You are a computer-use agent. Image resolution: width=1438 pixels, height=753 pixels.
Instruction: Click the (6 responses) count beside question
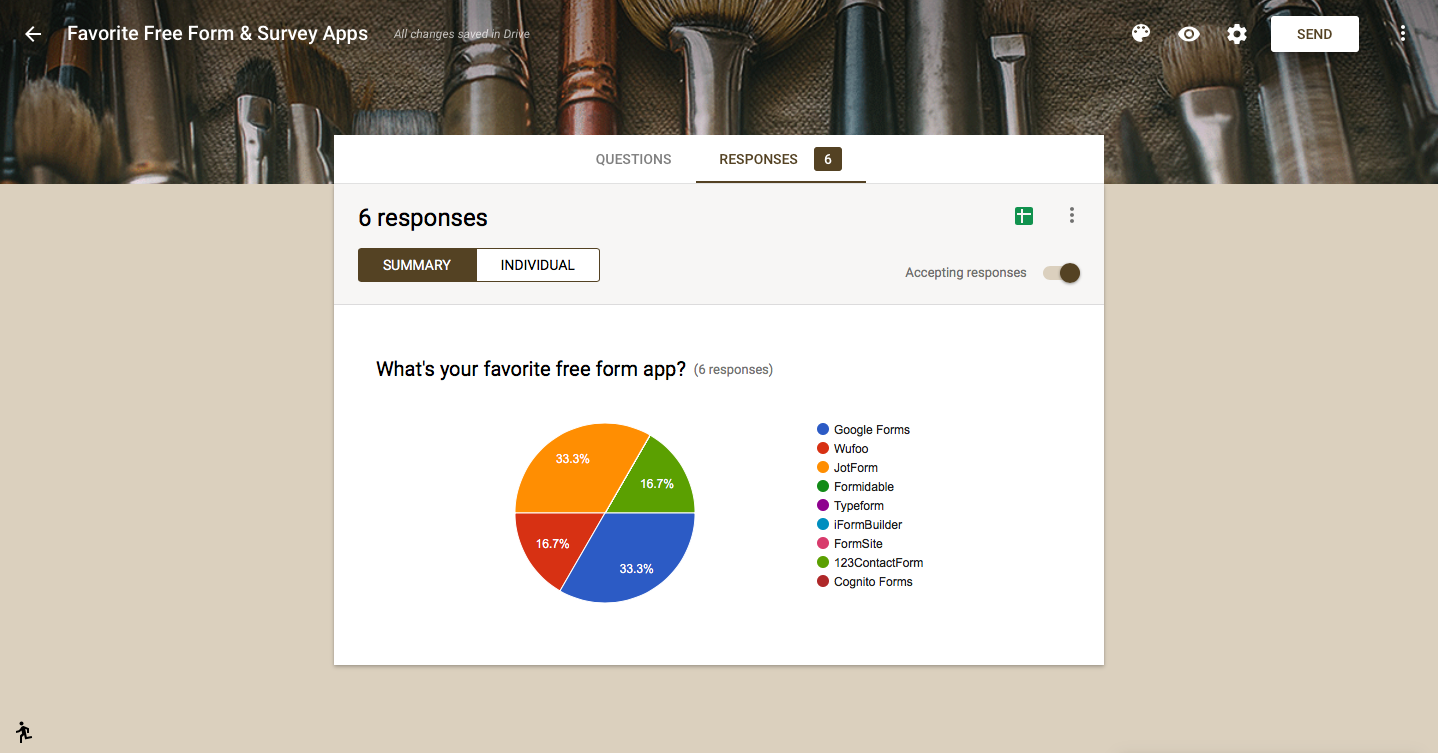[733, 370]
